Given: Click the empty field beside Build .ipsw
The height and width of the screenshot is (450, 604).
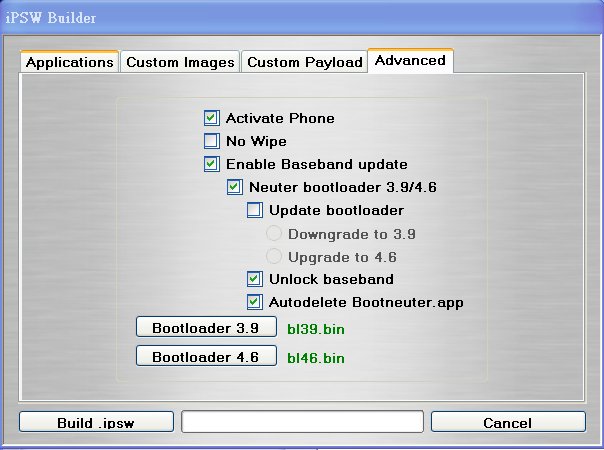Looking at the screenshot, I should [x=302, y=422].
